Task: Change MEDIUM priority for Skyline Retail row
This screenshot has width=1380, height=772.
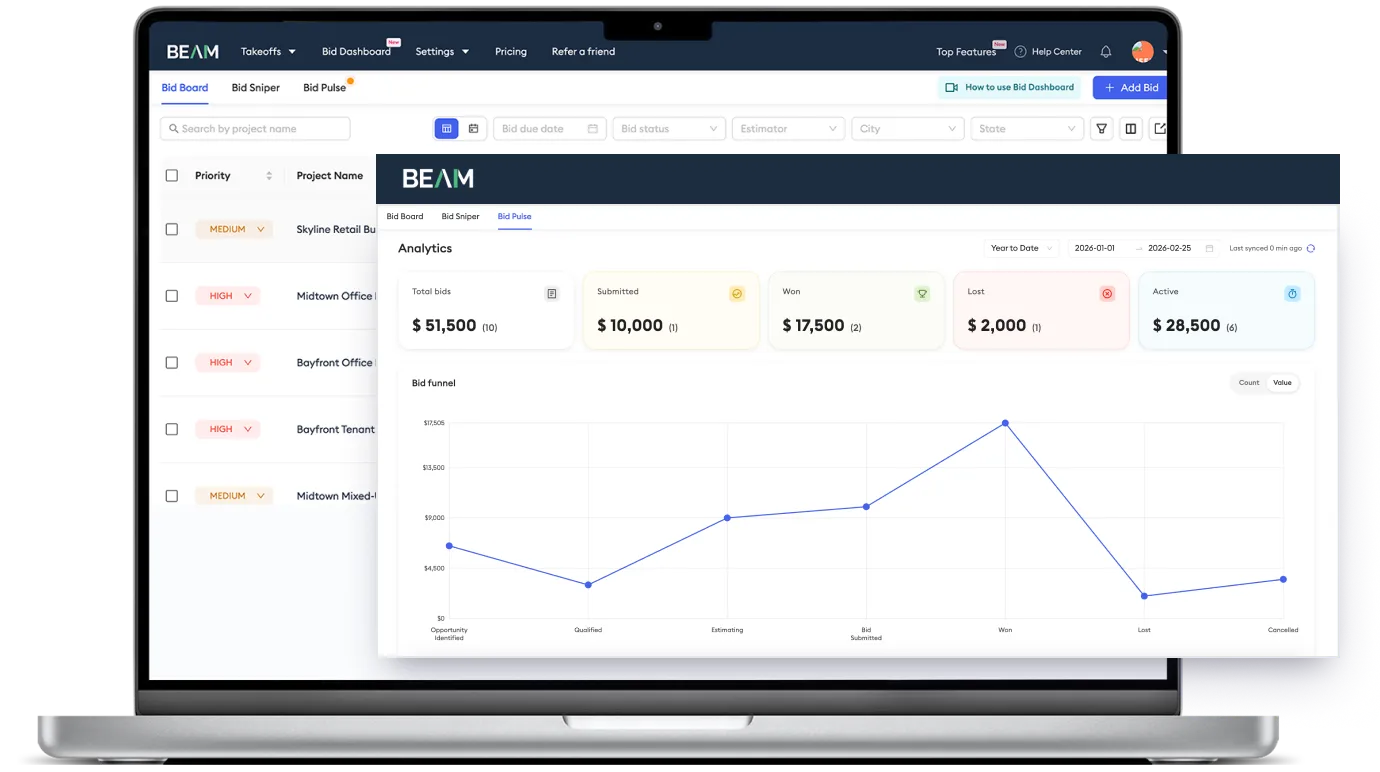Action: pyautogui.click(x=234, y=229)
